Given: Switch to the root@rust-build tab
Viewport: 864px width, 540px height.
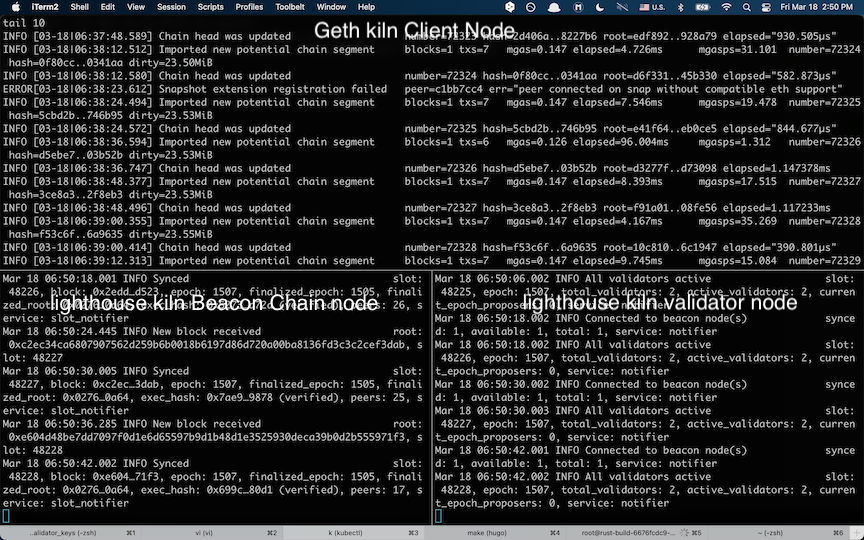Looking at the screenshot, I should coord(636,533).
